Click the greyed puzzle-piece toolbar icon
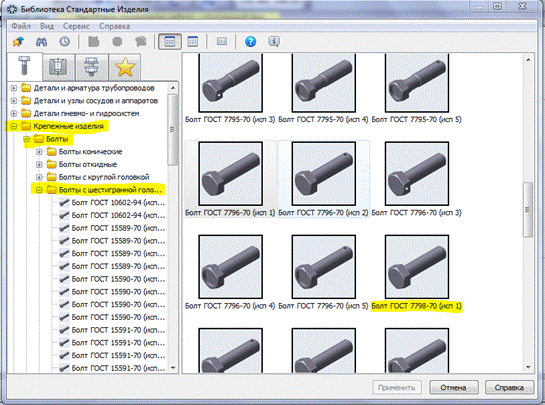The width and height of the screenshot is (545, 405). click(x=93, y=42)
